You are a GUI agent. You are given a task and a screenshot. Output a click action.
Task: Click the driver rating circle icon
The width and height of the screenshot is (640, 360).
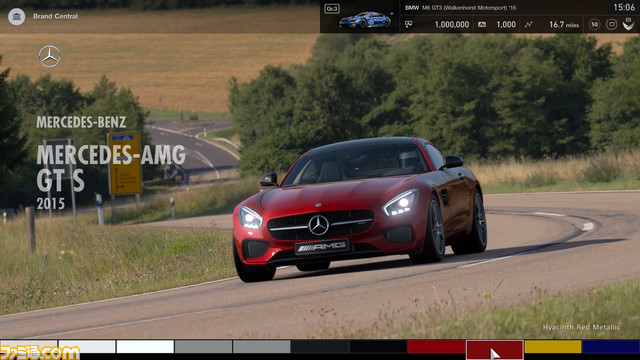611,24
